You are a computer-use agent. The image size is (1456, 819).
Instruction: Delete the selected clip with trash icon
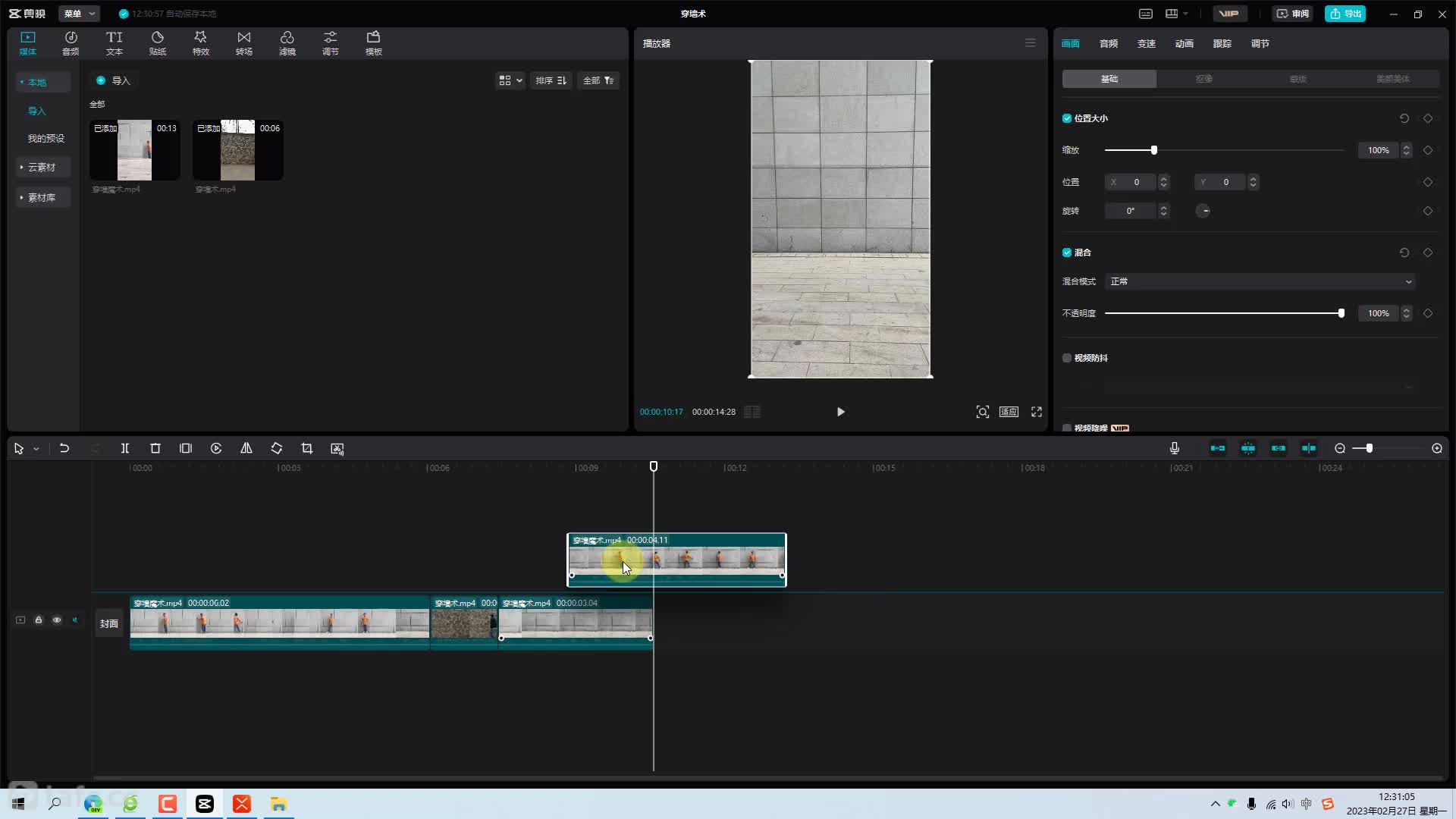(x=155, y=448)
